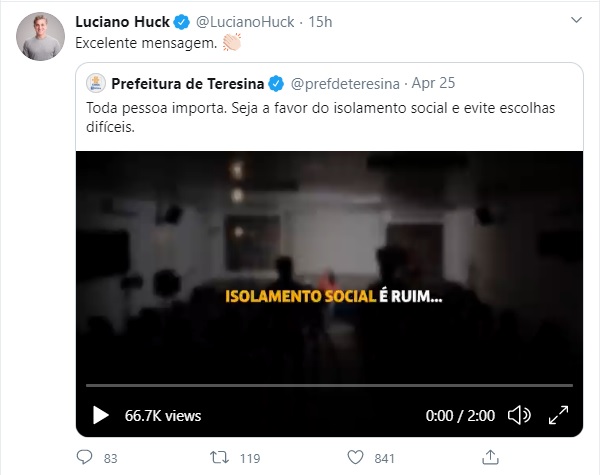Click the Prefeitura de Teresina avatar

[96, 83]
